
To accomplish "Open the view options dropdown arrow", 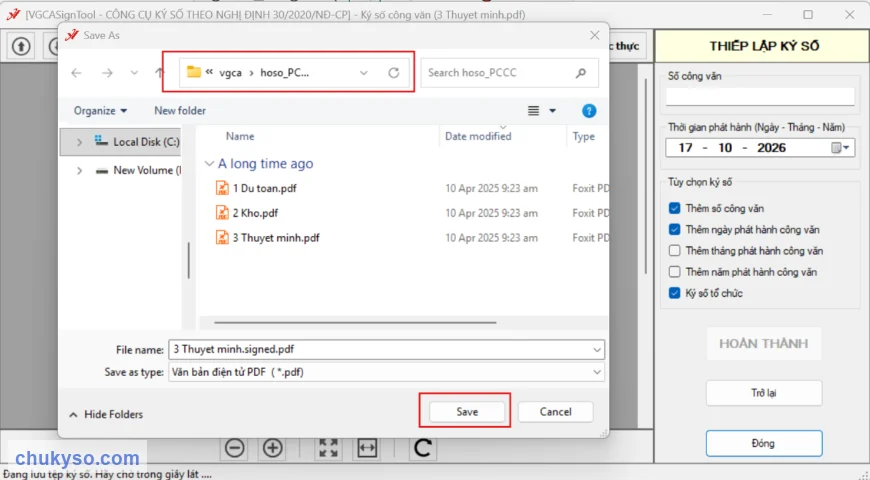I will (x=553, y=111).
